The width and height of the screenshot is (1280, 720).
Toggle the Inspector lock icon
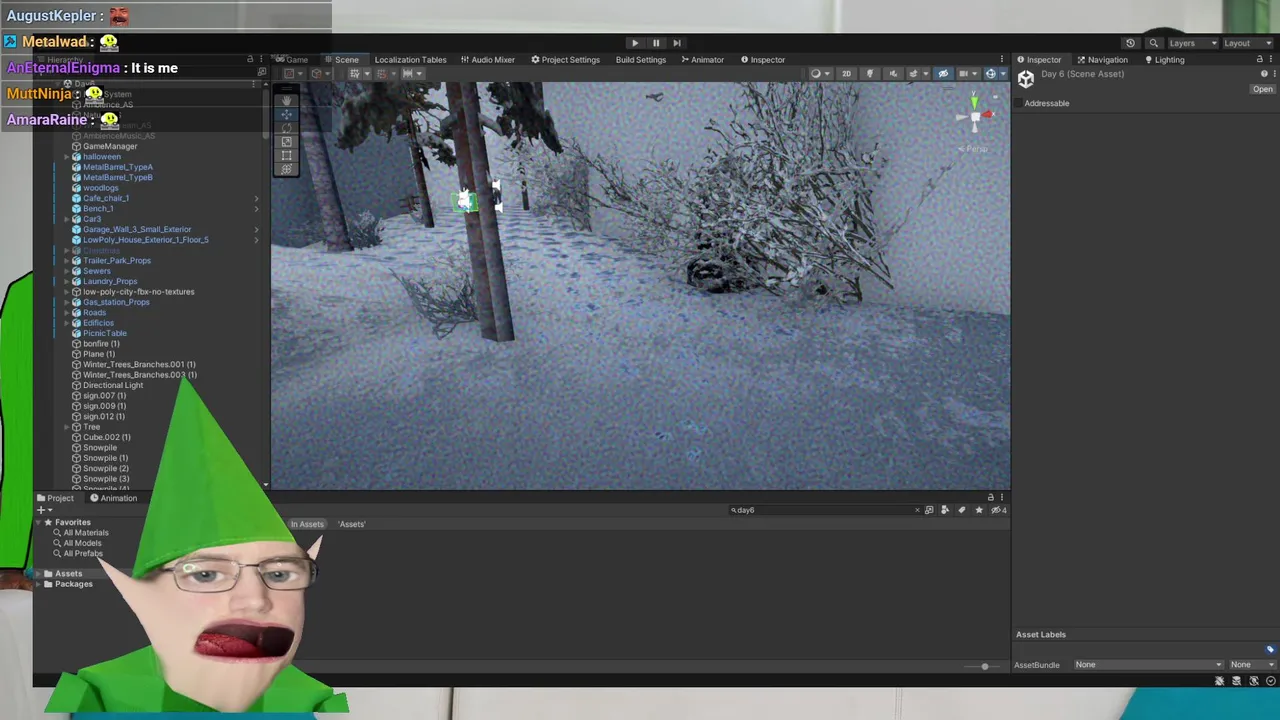coord(1259,59)
